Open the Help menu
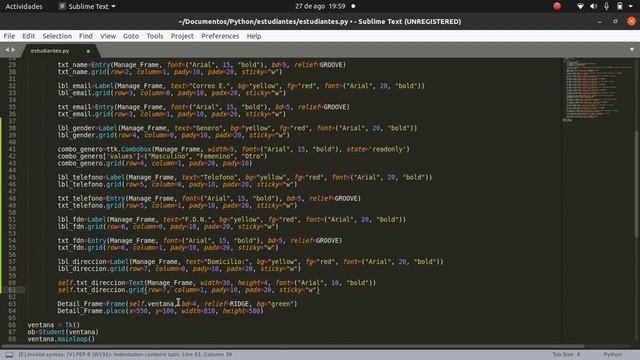Screen dimensions: 640x360 coord(253,36)
